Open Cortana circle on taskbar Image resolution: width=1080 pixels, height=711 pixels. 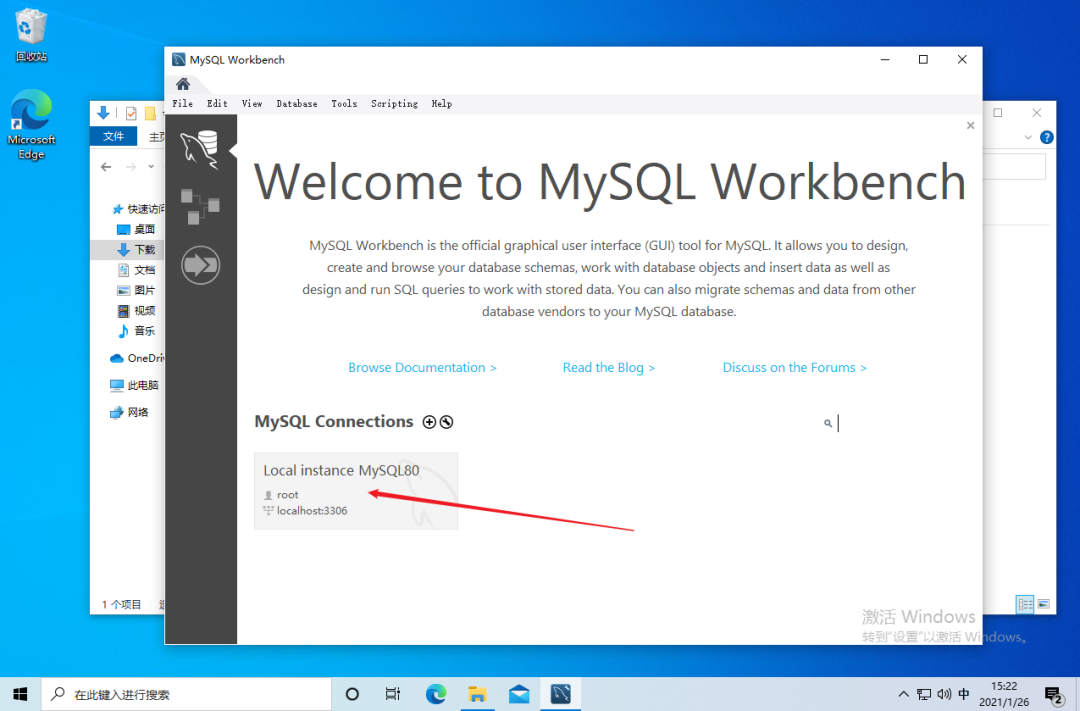click(x=352, y=694)
